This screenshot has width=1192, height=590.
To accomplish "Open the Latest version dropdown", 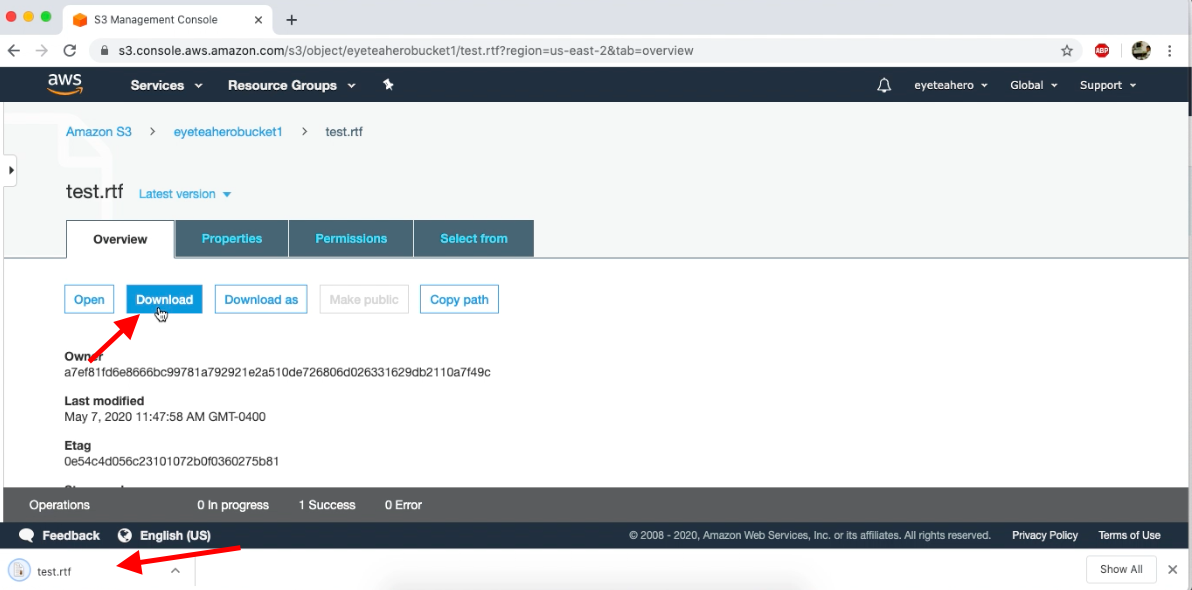I will (x=185, y=193).
